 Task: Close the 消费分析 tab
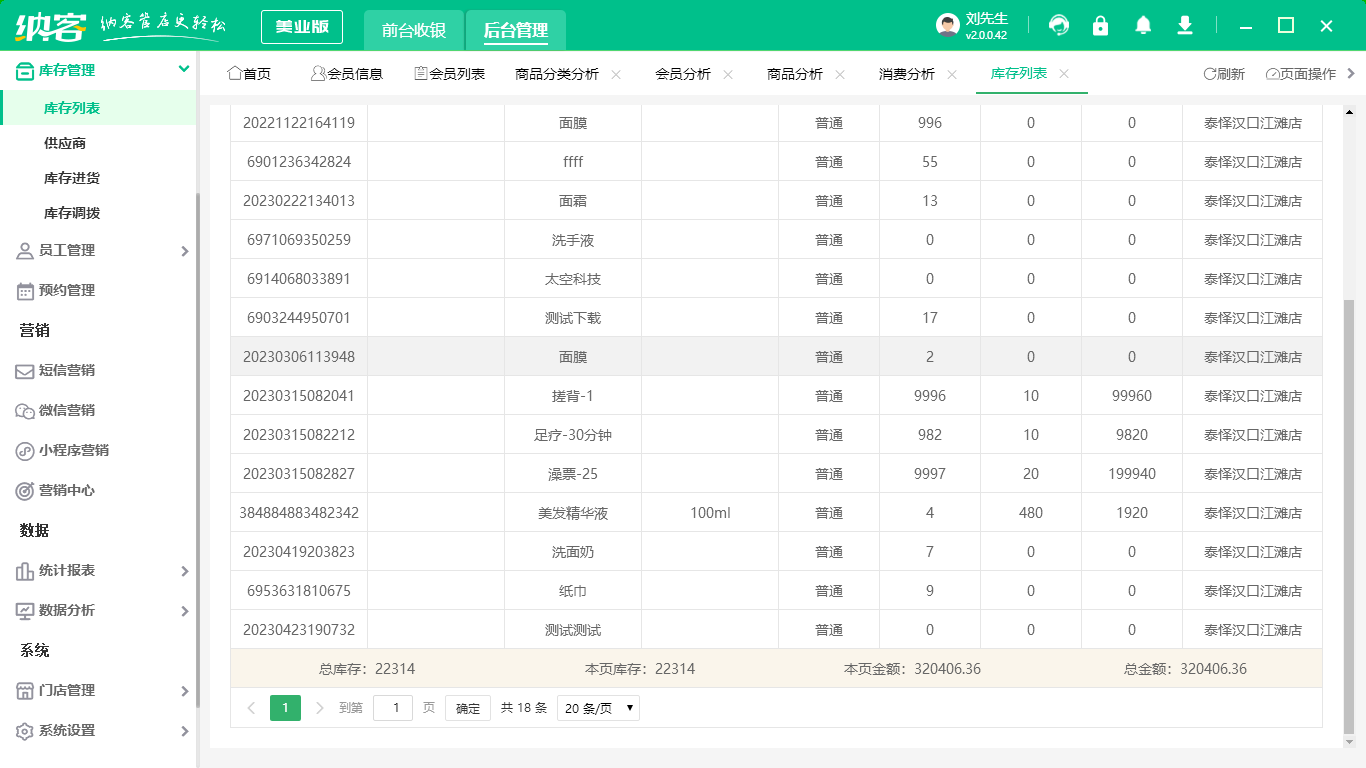point(952,74)
